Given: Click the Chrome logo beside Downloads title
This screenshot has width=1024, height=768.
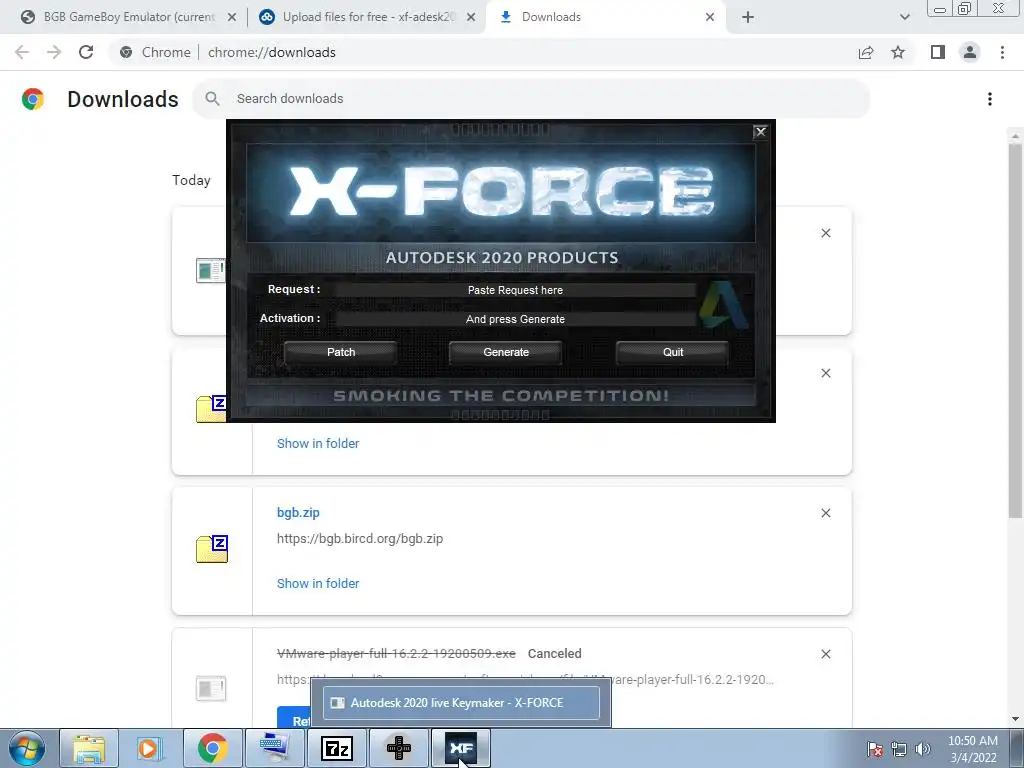Looking at the screenshot, I should [x=33, y=99].
